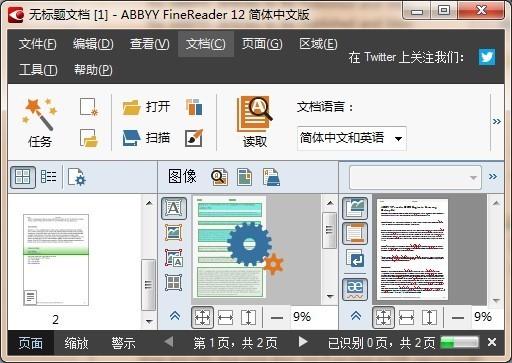Open the image editor brush icon
The image size is (512, 363).
pos(194,138)
